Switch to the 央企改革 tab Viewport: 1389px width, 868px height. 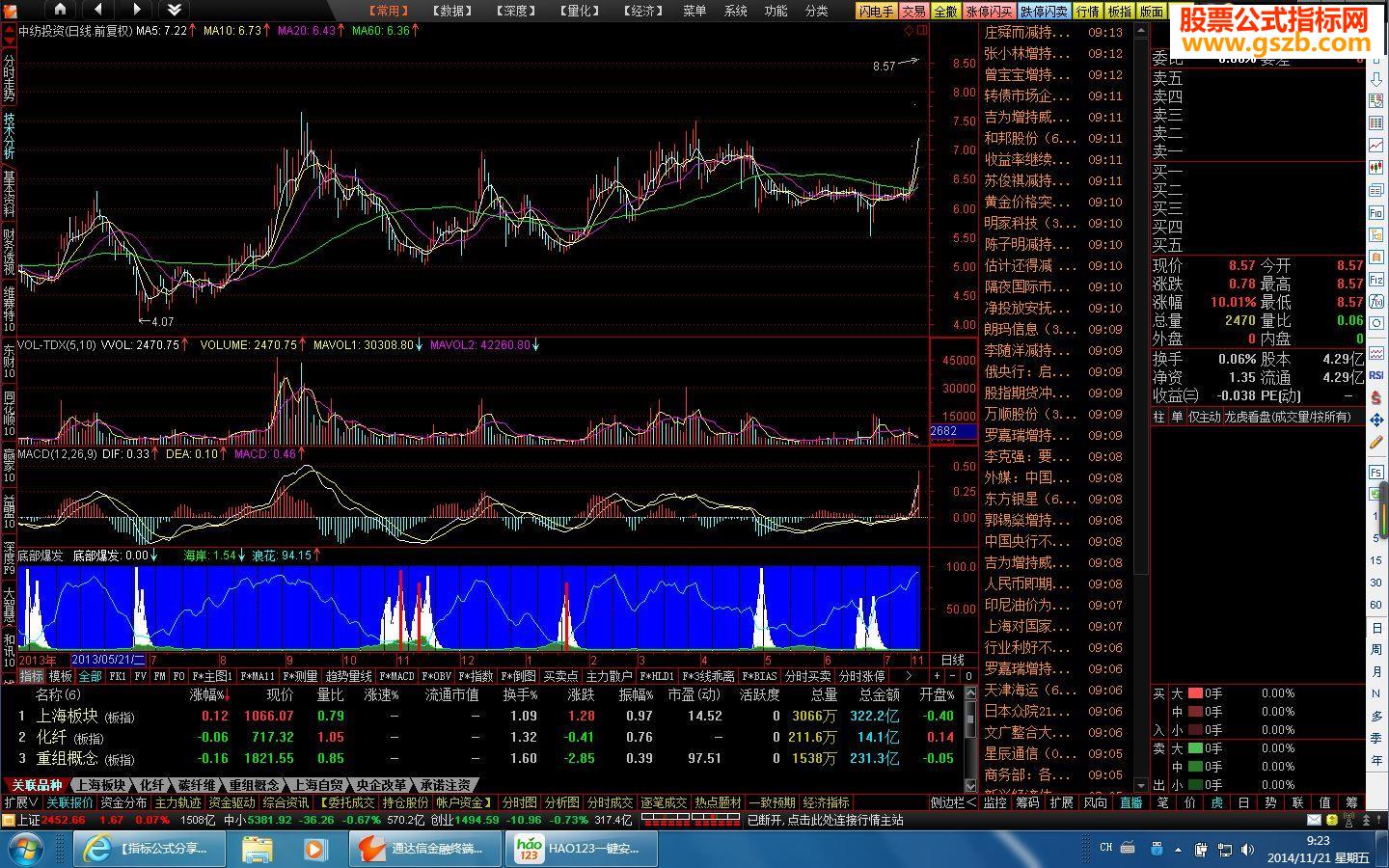coord(380,785)
